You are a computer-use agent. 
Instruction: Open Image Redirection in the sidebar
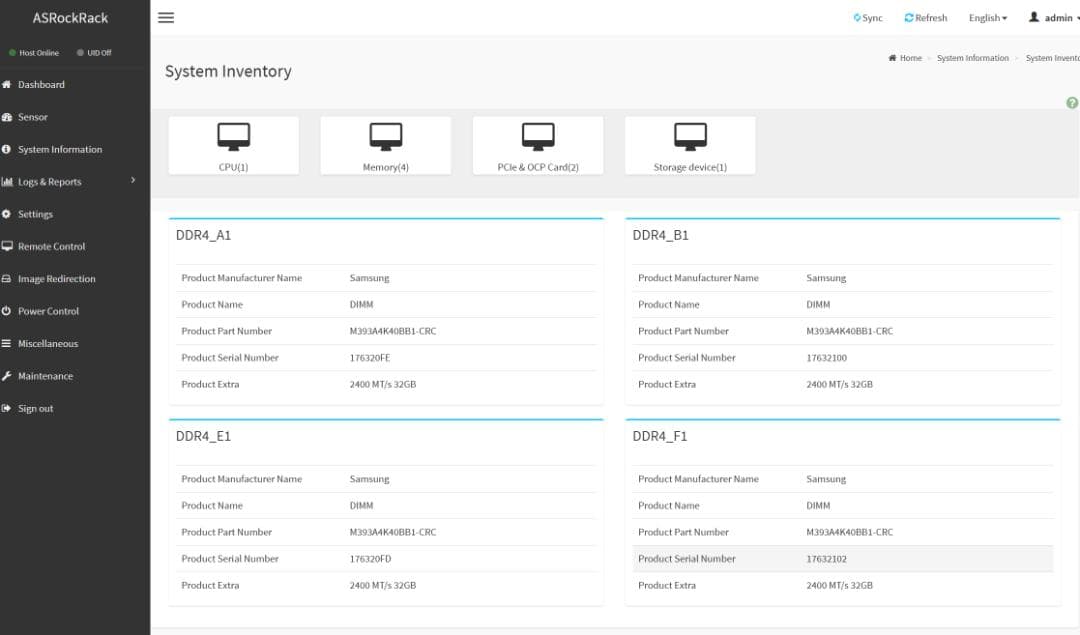[56, 279]
